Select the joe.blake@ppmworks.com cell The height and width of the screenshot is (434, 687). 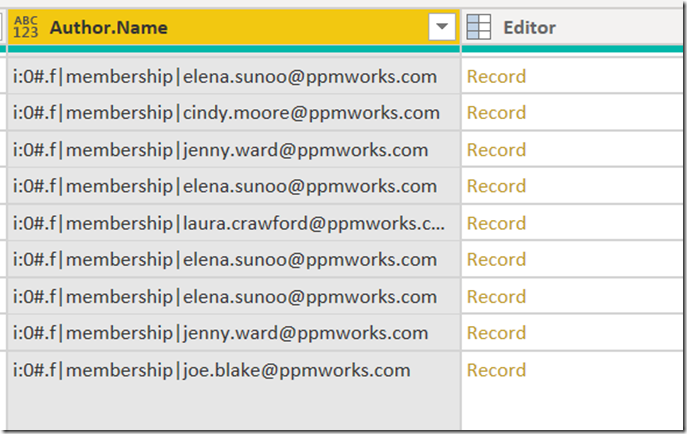click(x=234, y=370)
